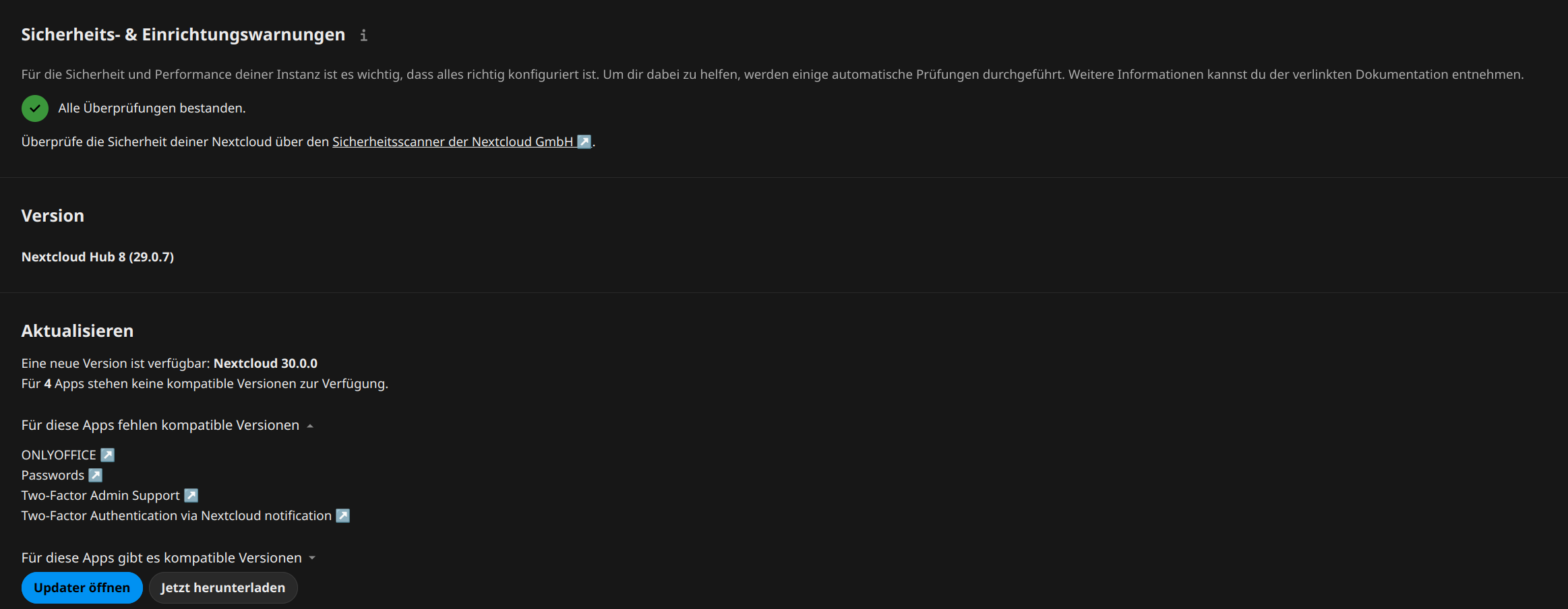Click the info icon next to Sicherheits- & Einrichtungswarnungen
Image resolution: width=1568 pixels, height=609 pixels.
pyautogui.click(x=363, y=35)
